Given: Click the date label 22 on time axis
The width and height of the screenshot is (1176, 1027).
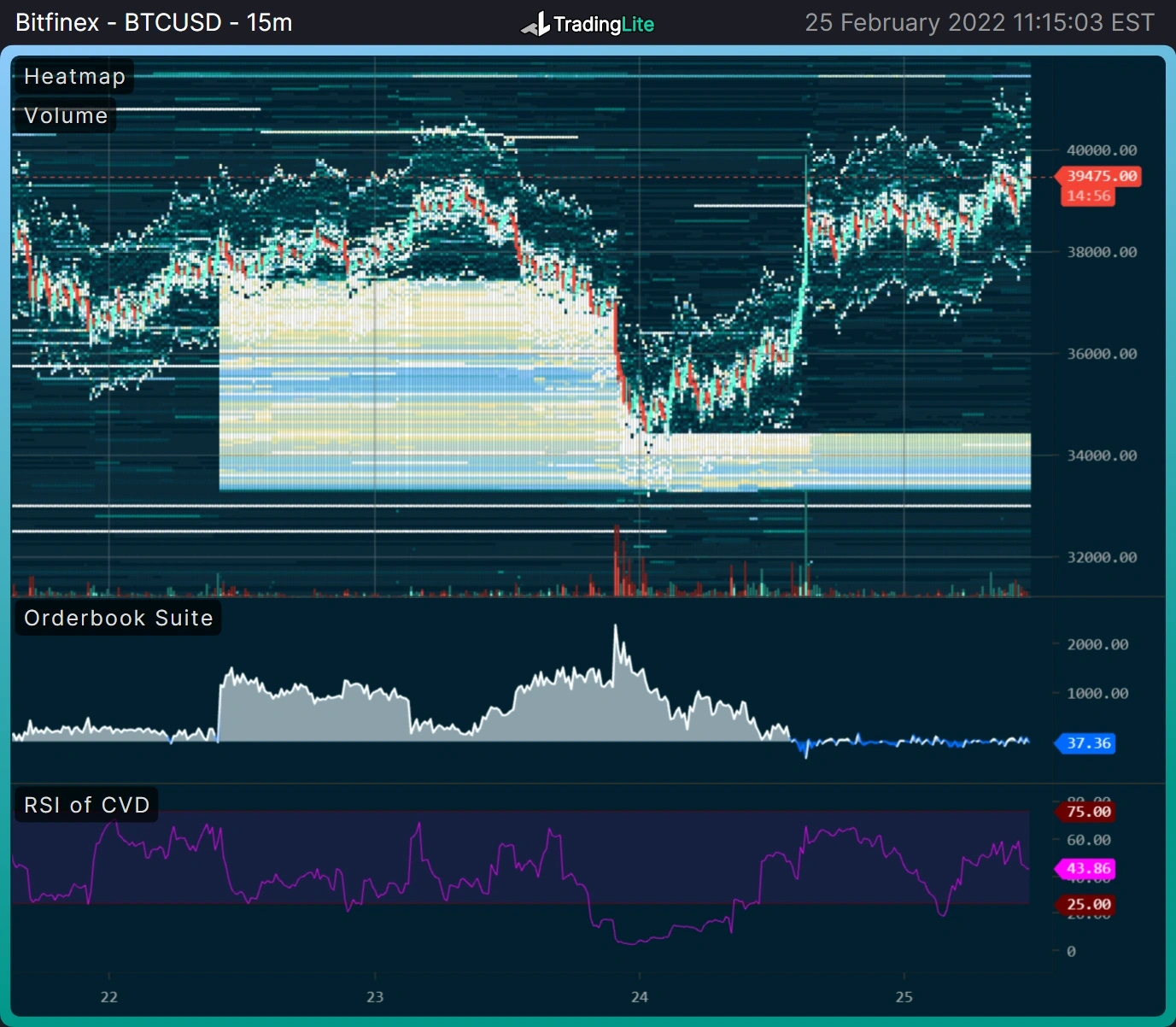Looking at the screenshot, I should [x=108, y=996].
